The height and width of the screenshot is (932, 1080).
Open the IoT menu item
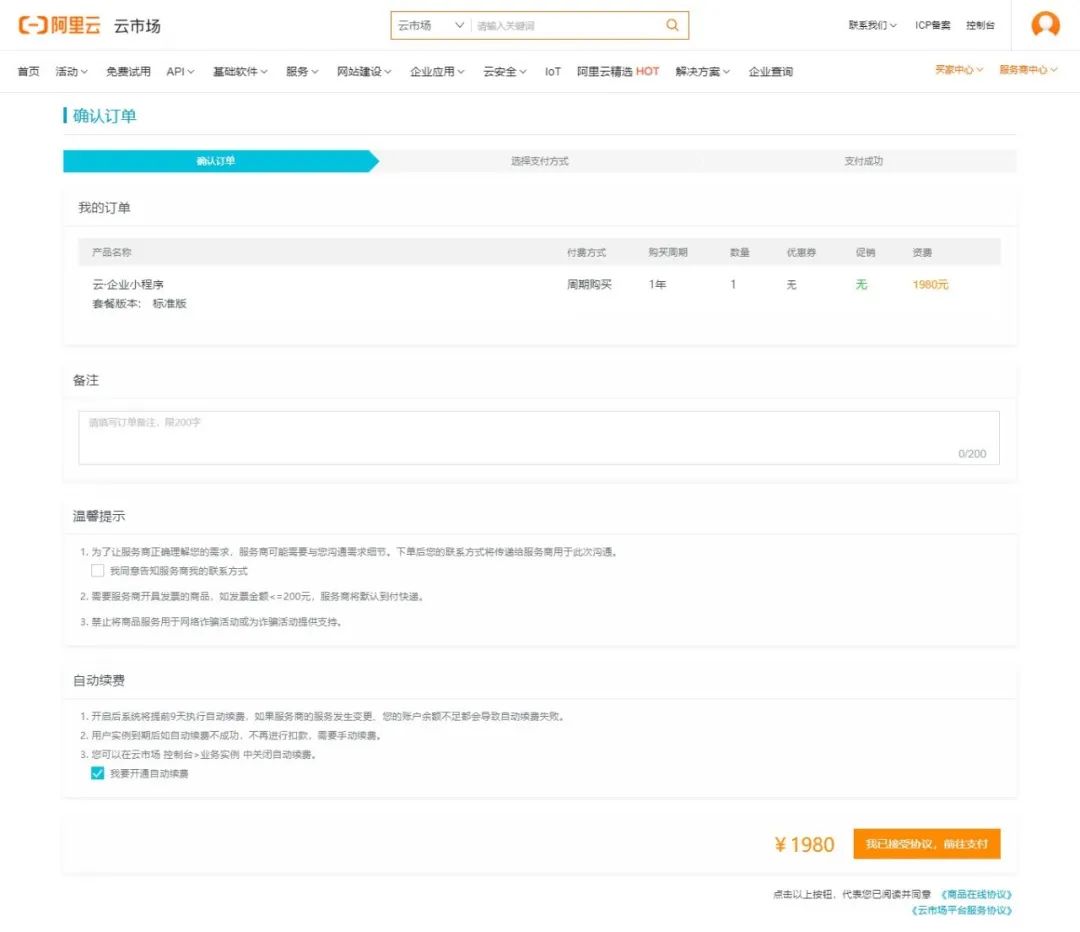point(552,72)
